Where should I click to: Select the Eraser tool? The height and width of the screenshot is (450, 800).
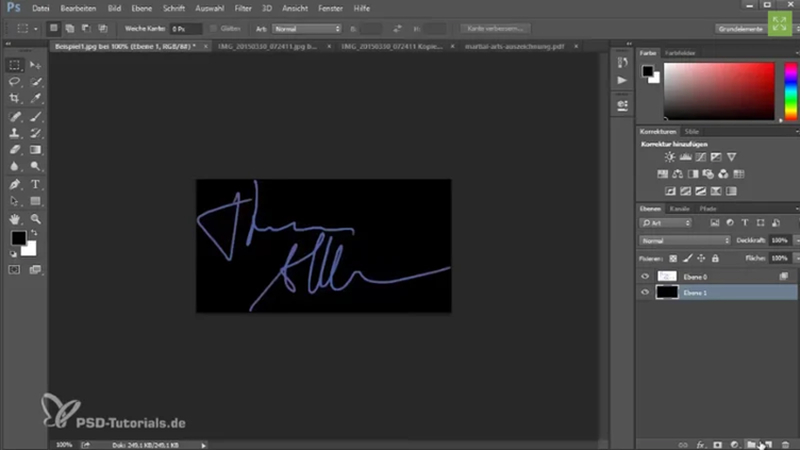(14, 150)
